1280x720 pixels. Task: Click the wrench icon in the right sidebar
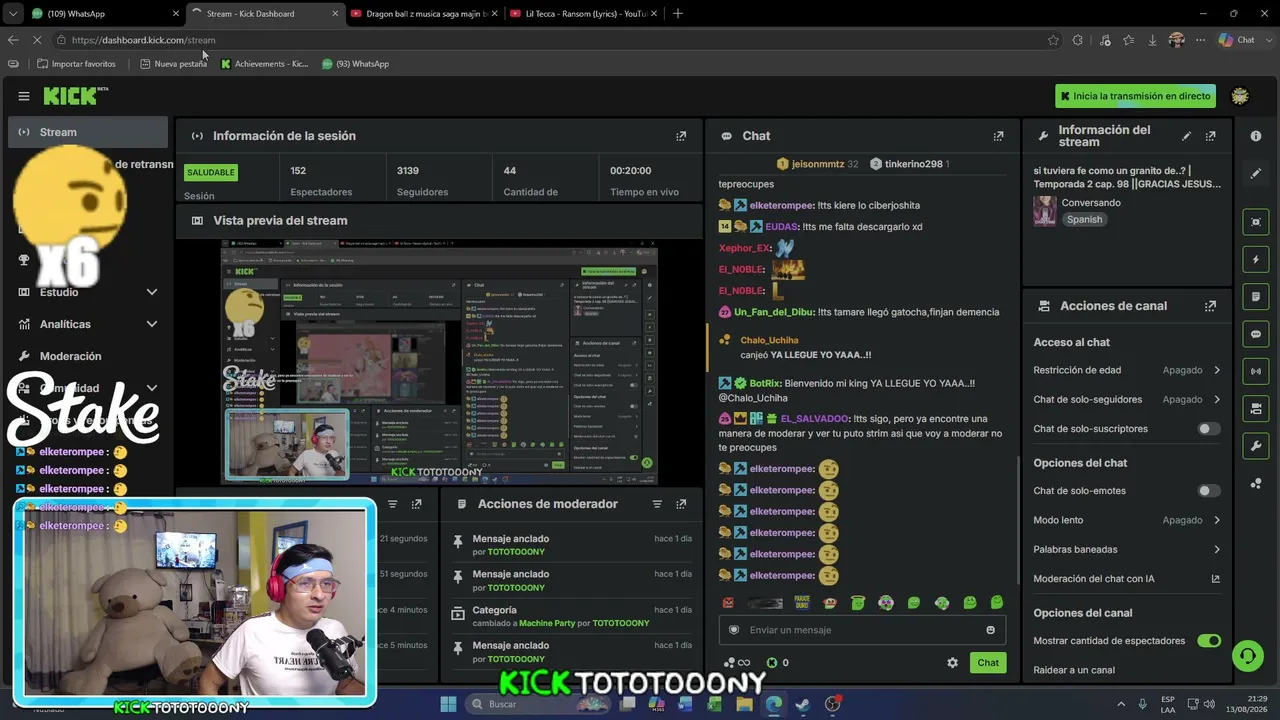coord(1256,446)
